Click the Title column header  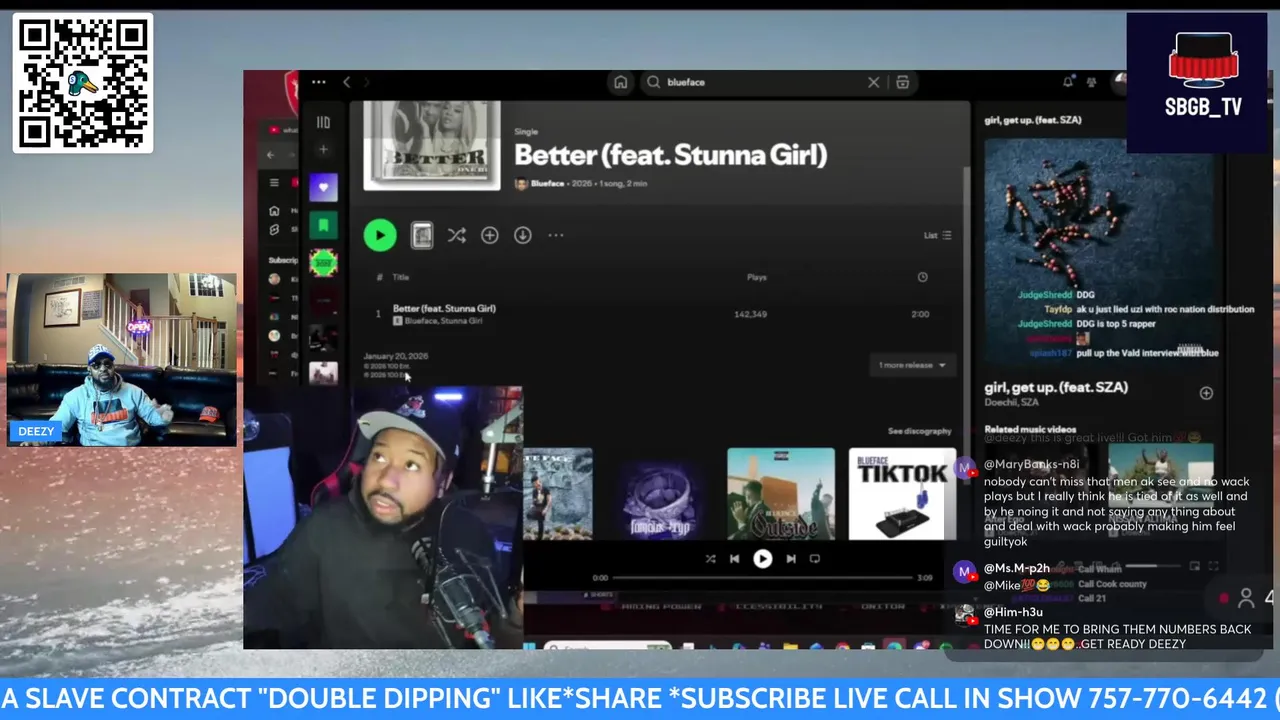coord(401,277)
